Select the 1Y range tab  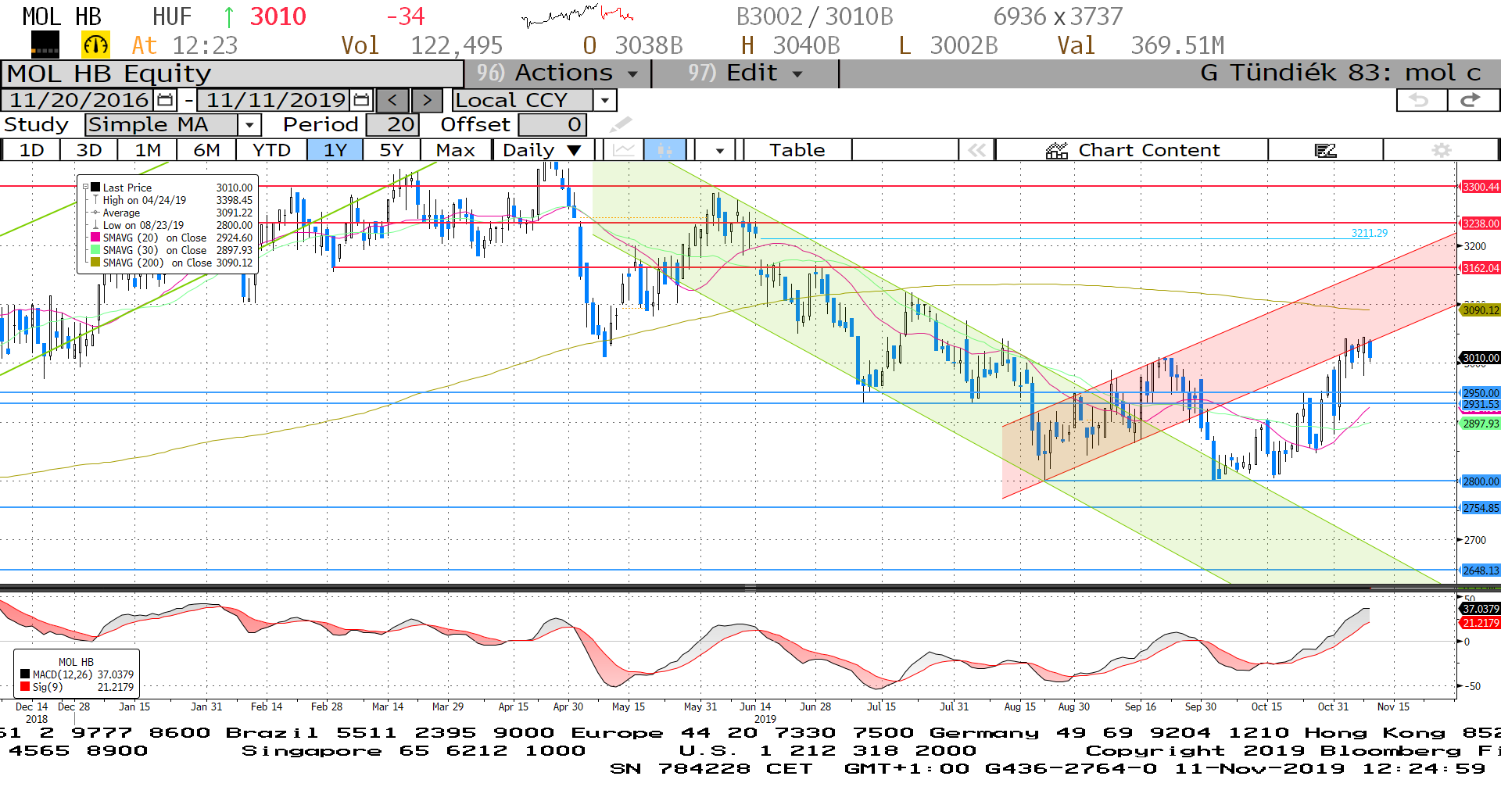[335, 150]
